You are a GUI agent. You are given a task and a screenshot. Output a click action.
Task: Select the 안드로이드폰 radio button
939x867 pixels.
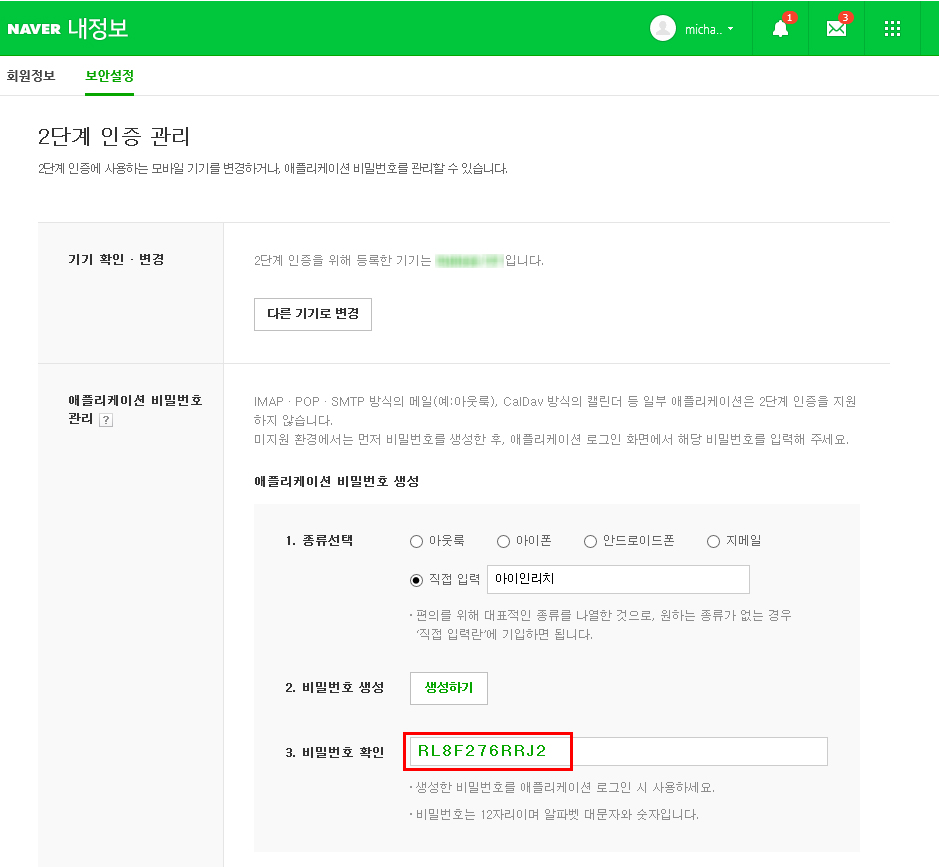(590, 541)
